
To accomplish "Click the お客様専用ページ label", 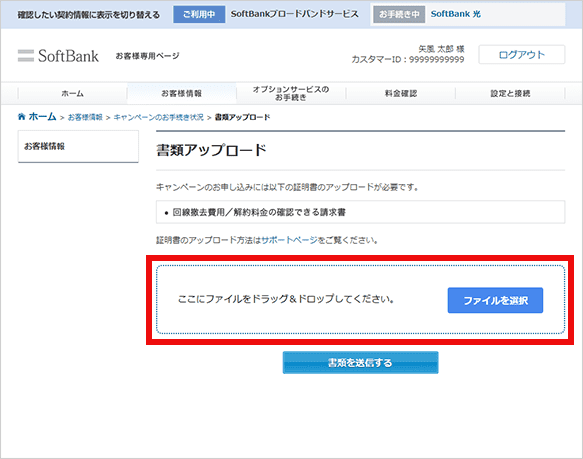I will 147,56.
